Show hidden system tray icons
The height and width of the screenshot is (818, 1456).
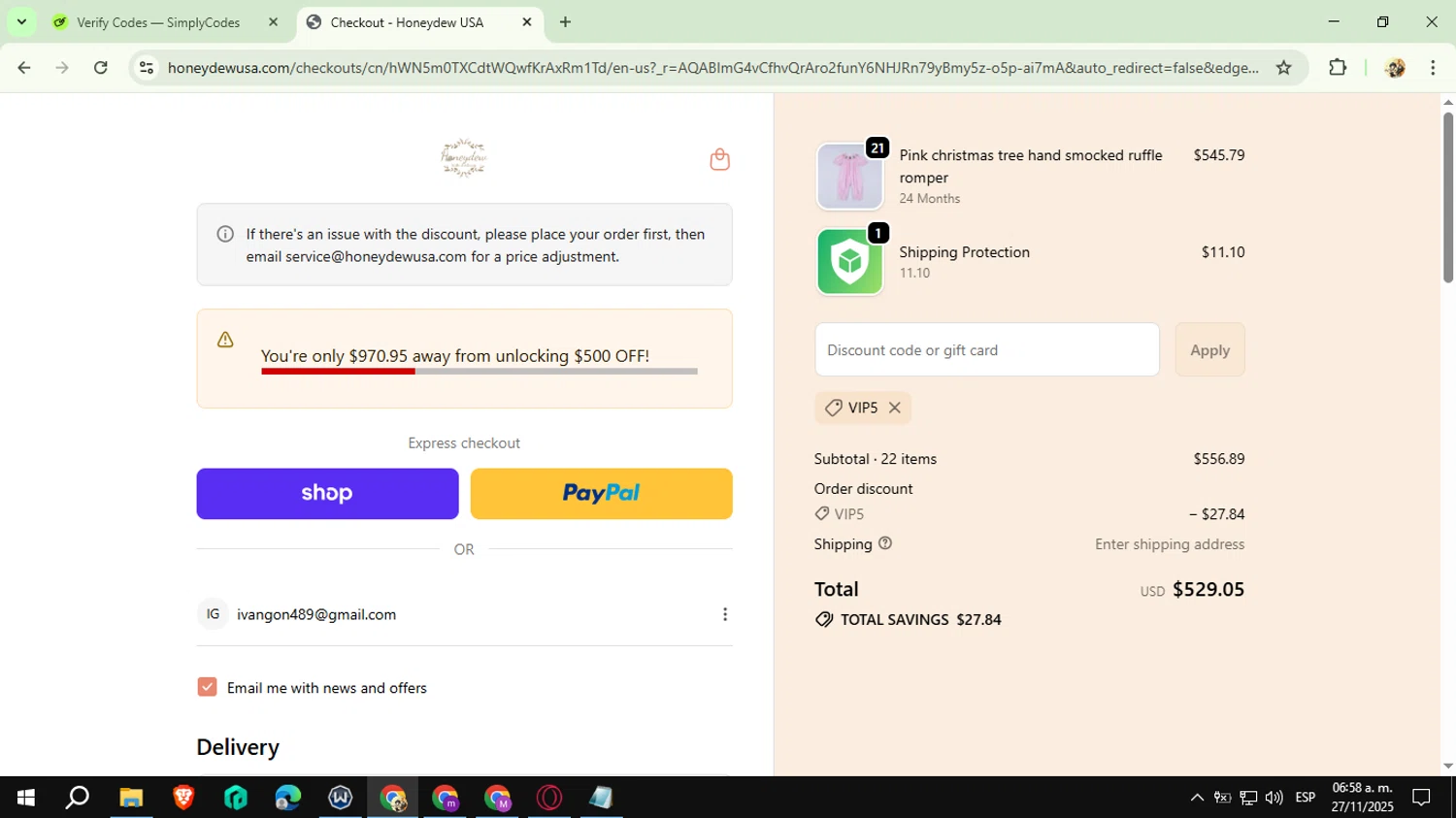(x=1197, y=798)
